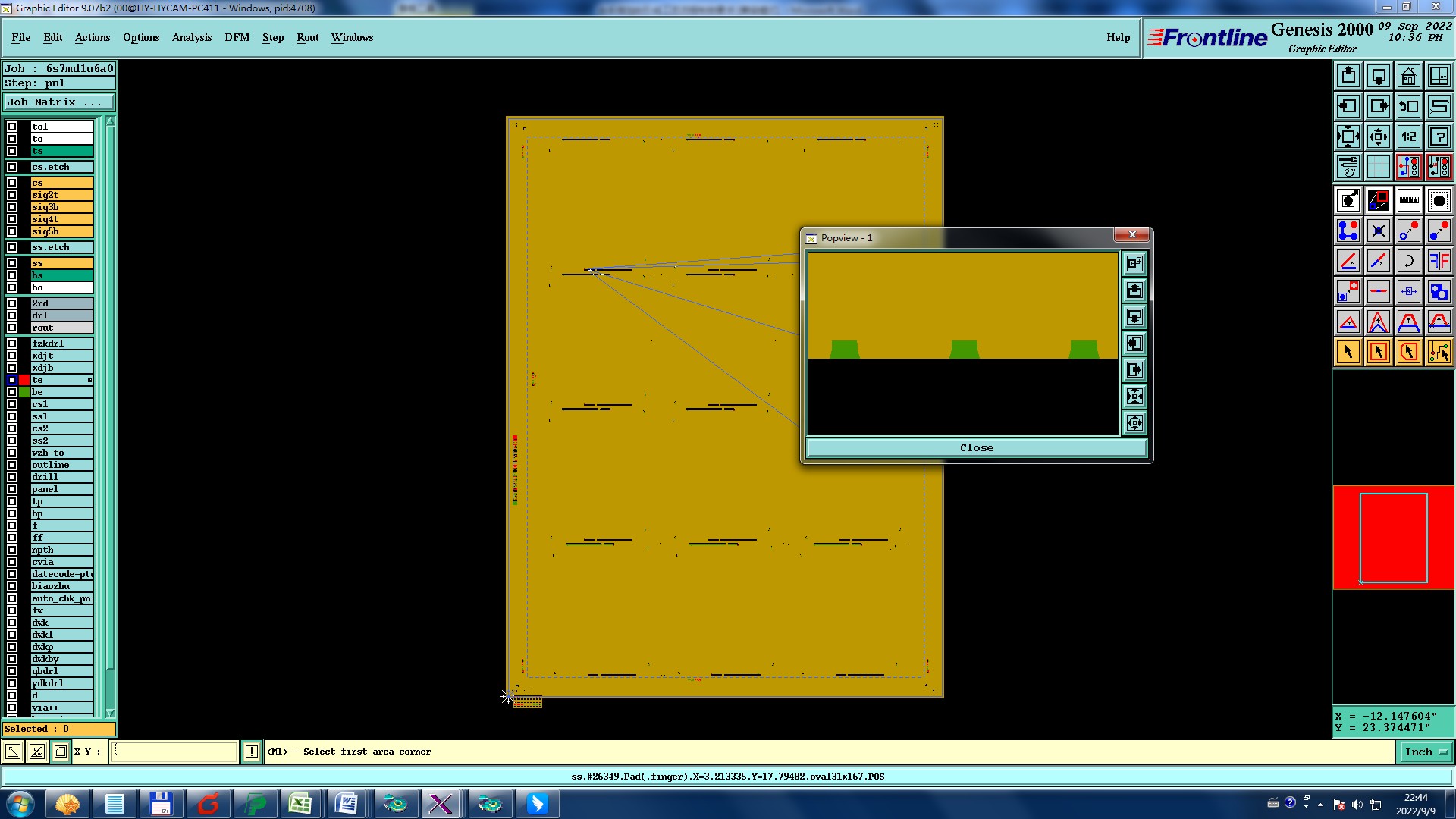This screenshot has height=819, width=1456.
Task: Open the Analysis menu
Action: click(x=191, y=37)
